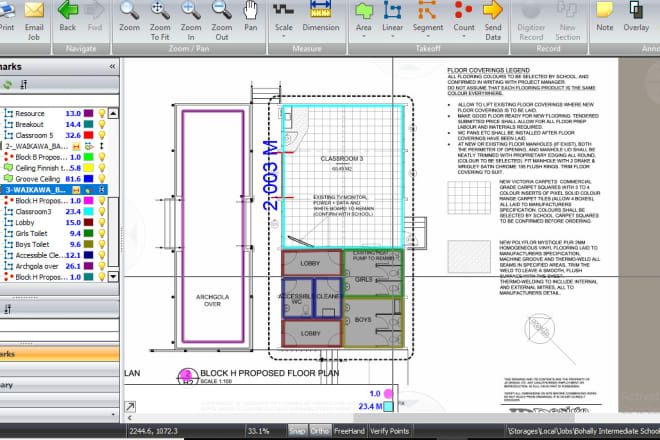Toggle the Ortho status button
Viewport: 660px width, 440px height.
(x=319, y=431)
